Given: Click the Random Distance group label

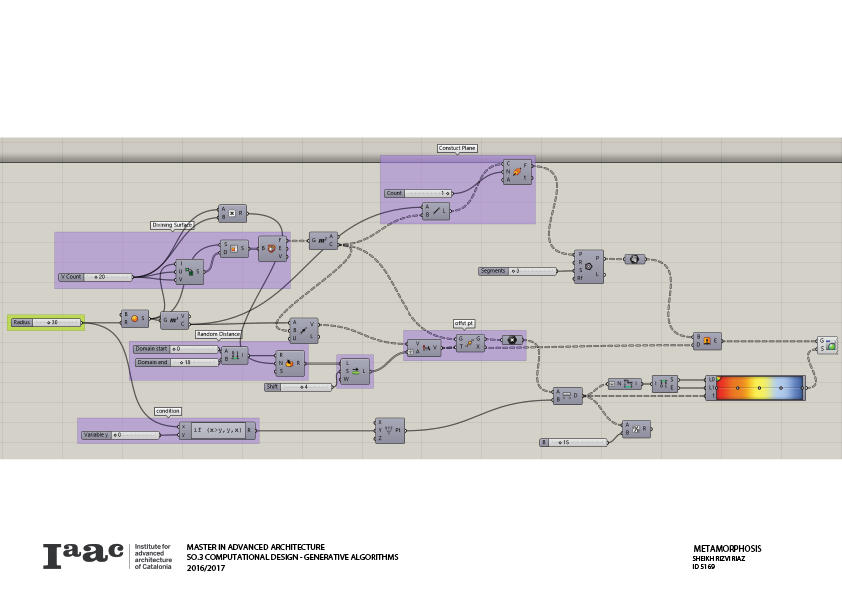Looking at the screenshot, I should [218, 334].
